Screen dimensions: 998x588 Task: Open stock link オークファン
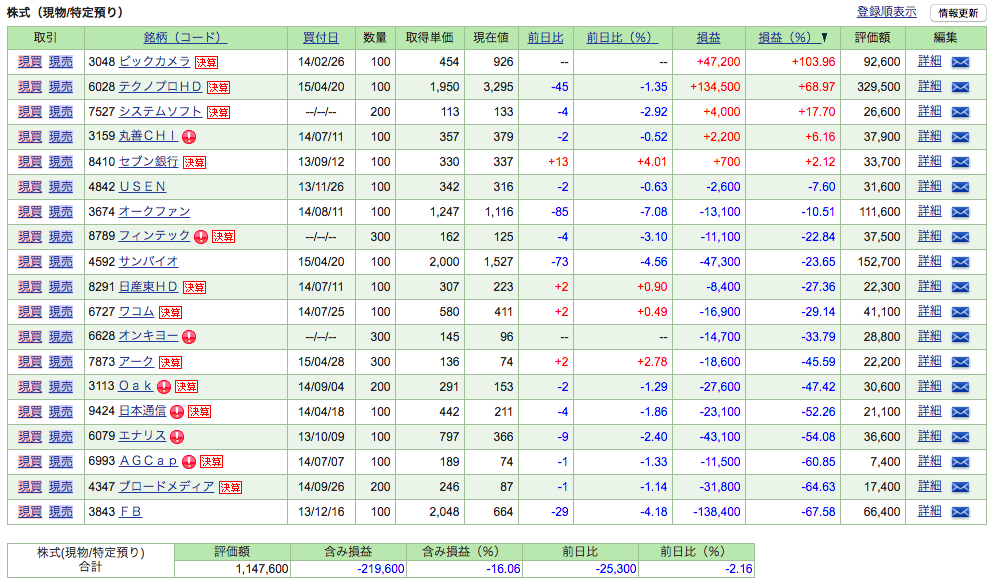[x=155, y=211]
